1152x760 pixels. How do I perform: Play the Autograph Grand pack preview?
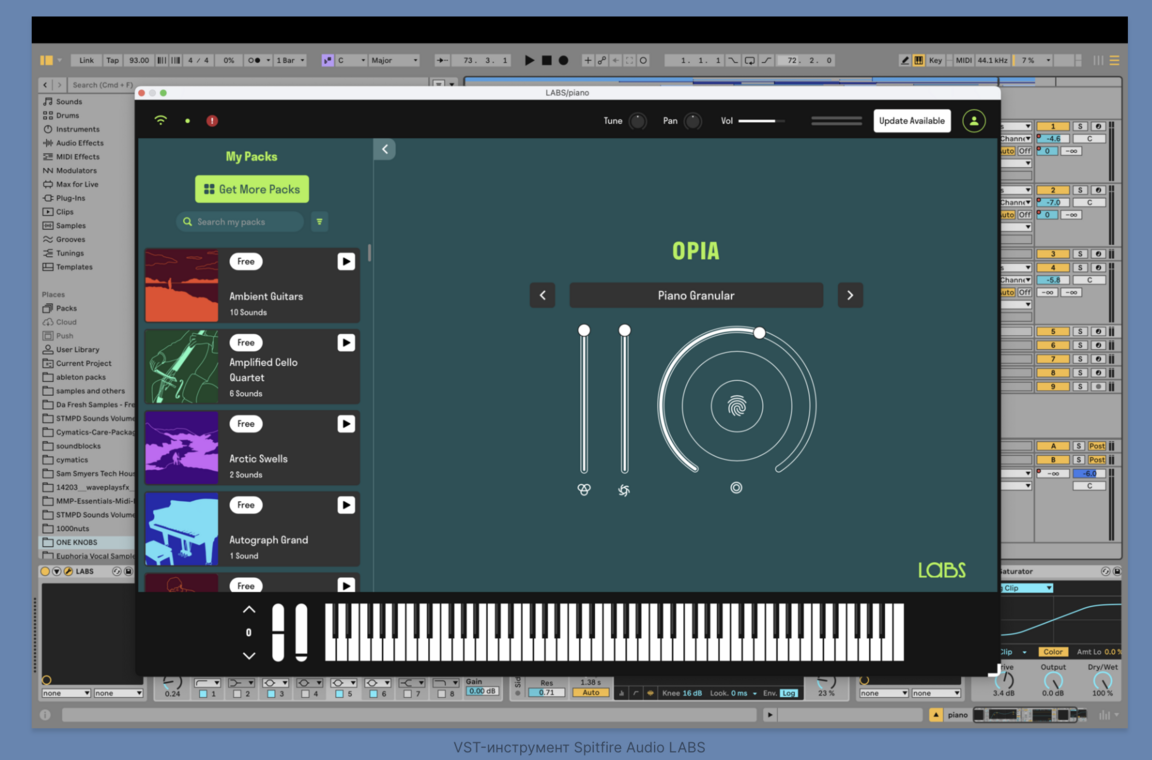[346, 505]
